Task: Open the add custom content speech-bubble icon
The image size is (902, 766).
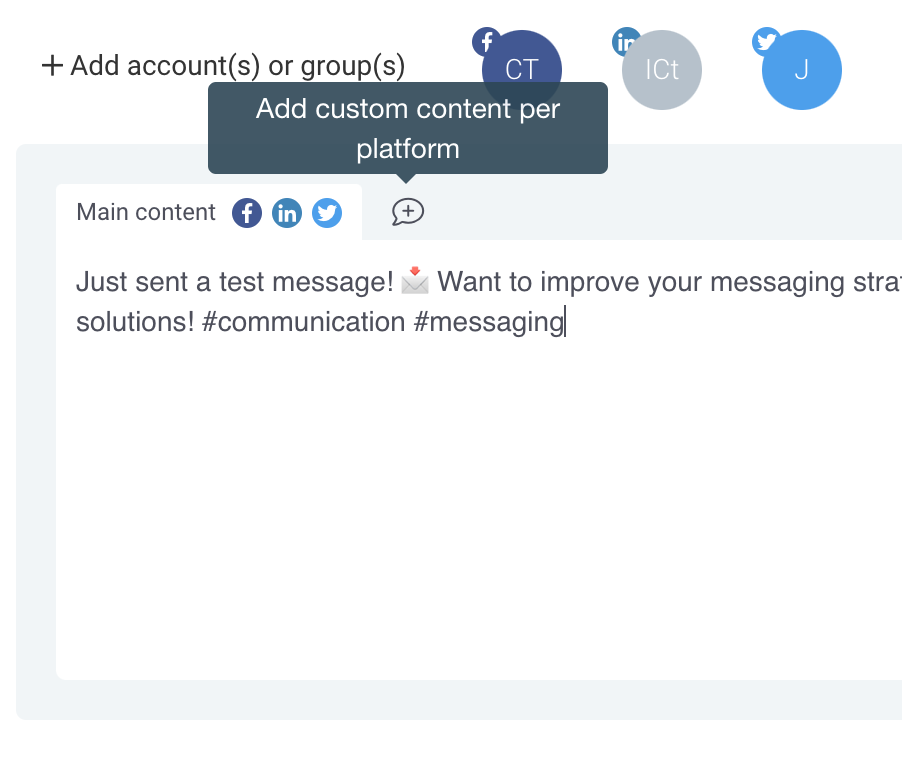Action: (x=408, y=212)
